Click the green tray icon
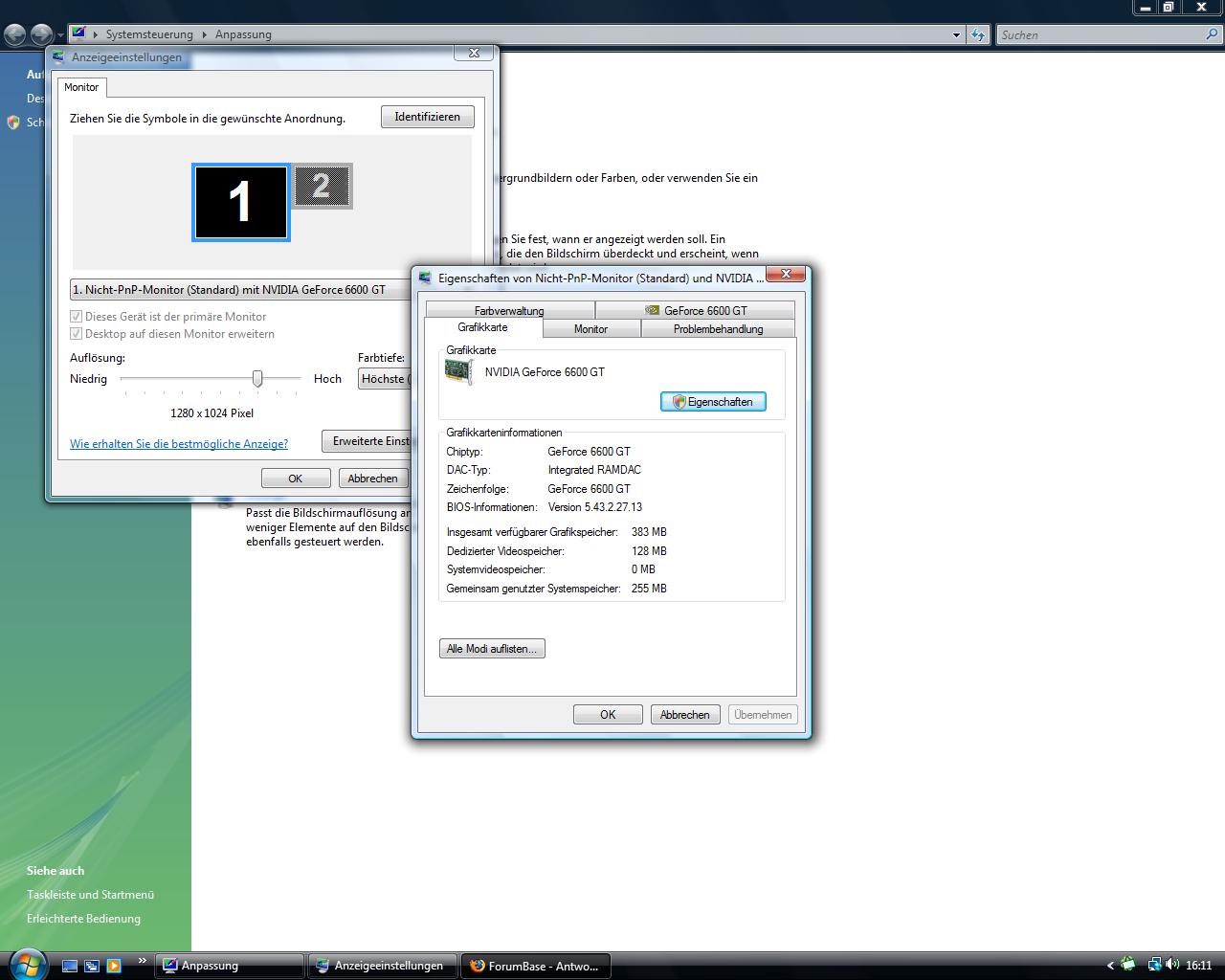 click(1128, 965)
